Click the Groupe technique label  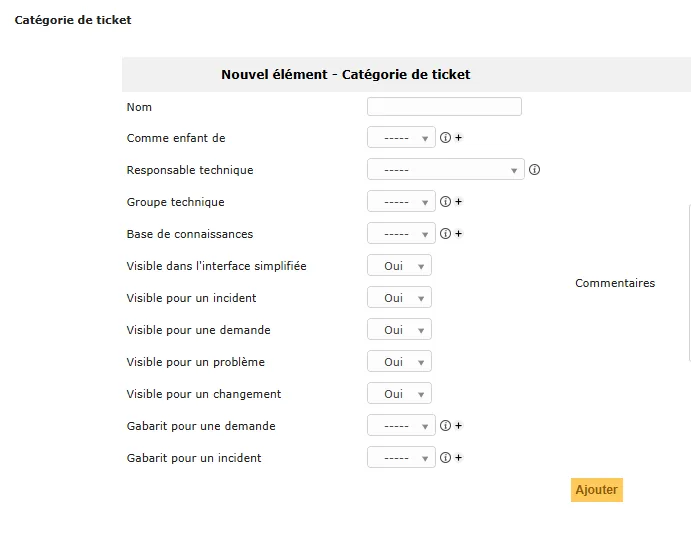point(175,202)
